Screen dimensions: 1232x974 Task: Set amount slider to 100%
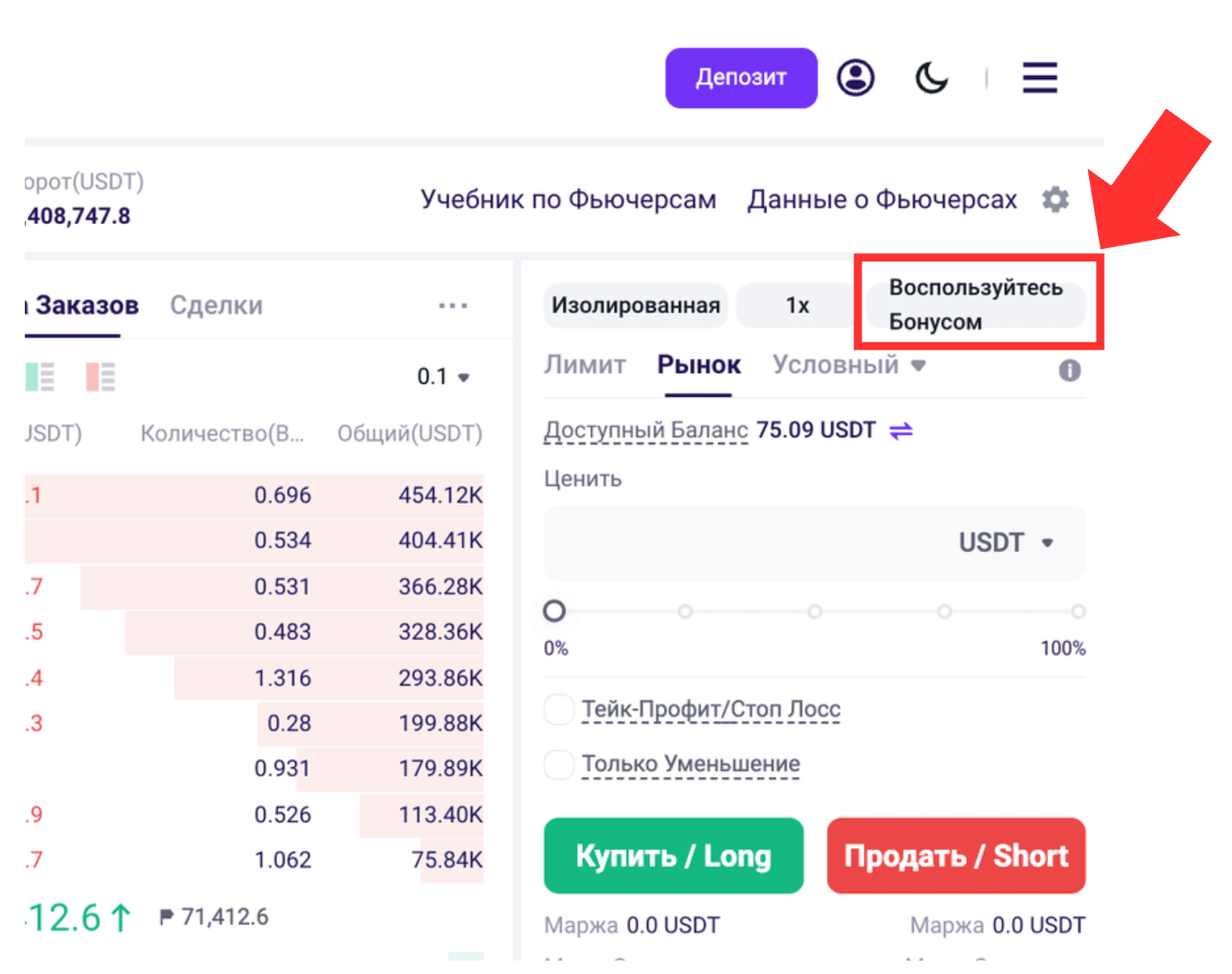coord(1078,612)
